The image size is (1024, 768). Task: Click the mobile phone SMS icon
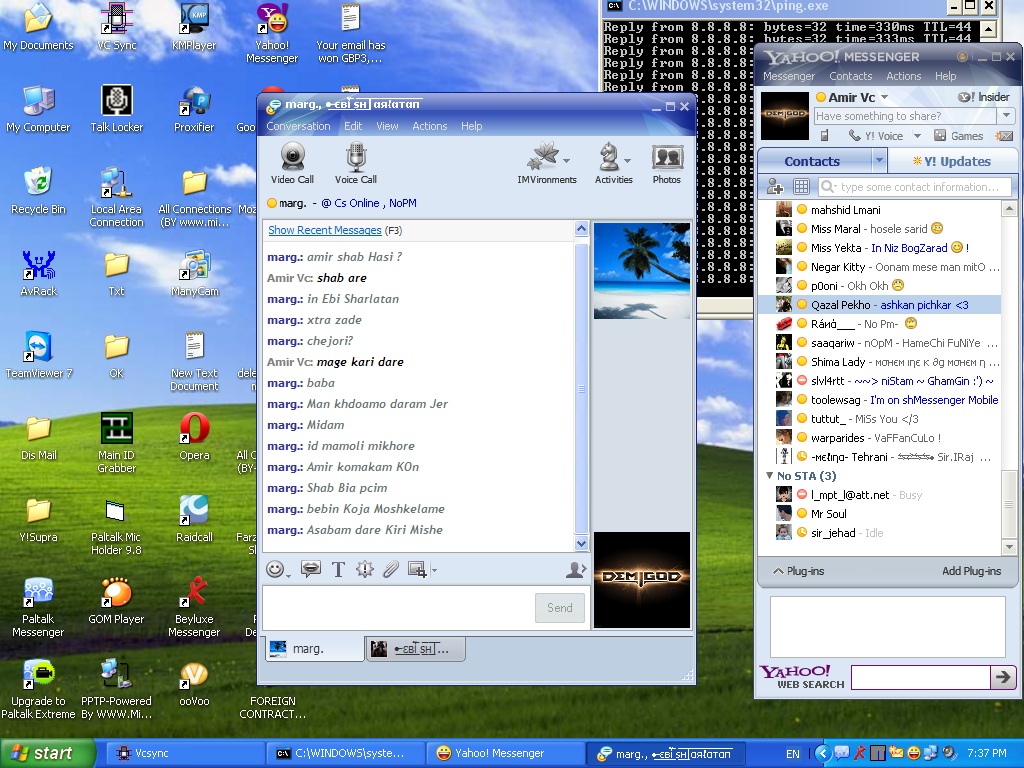(x=824, y=136)
